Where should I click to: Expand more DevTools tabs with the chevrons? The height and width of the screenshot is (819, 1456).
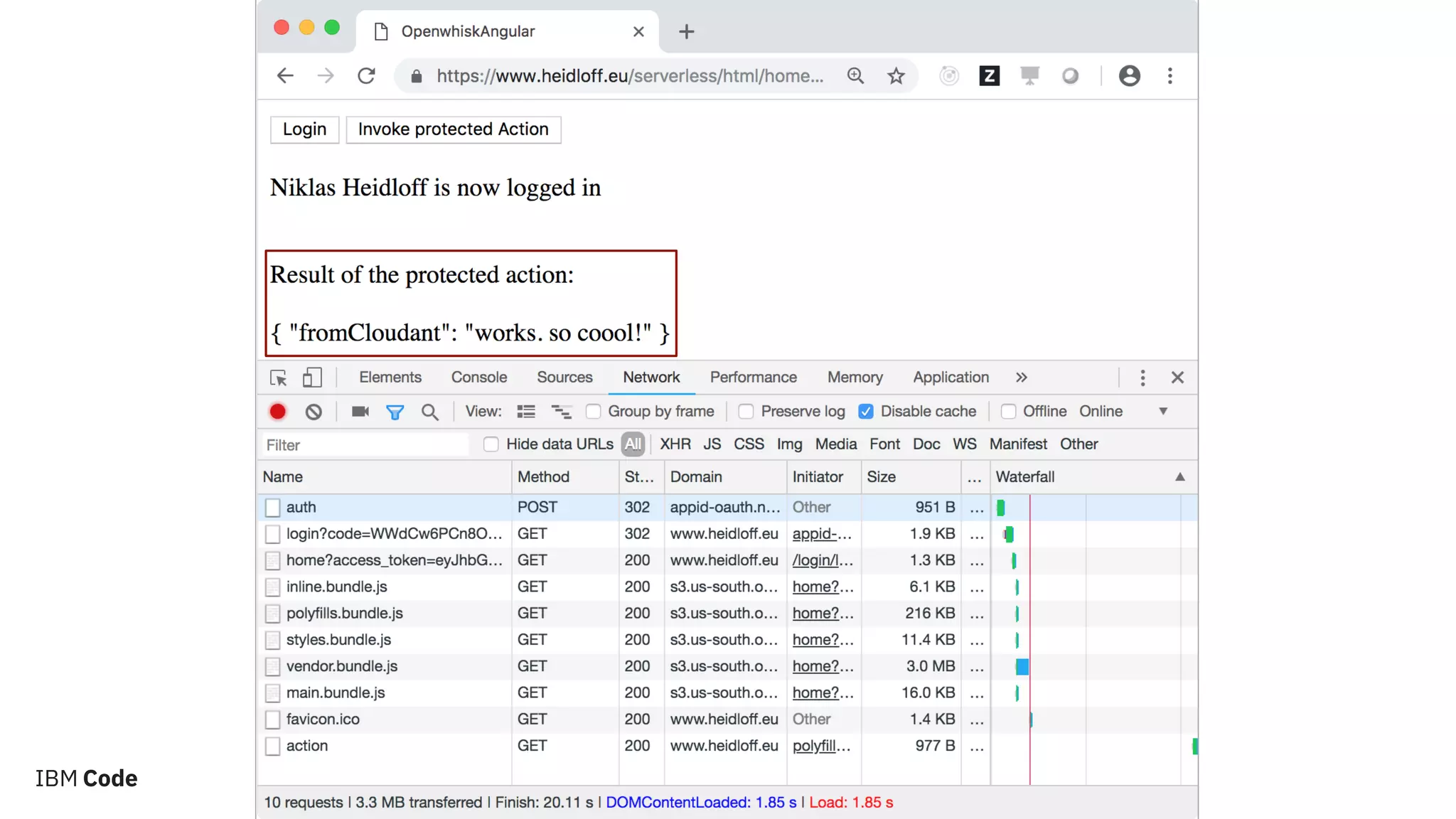1022,378
